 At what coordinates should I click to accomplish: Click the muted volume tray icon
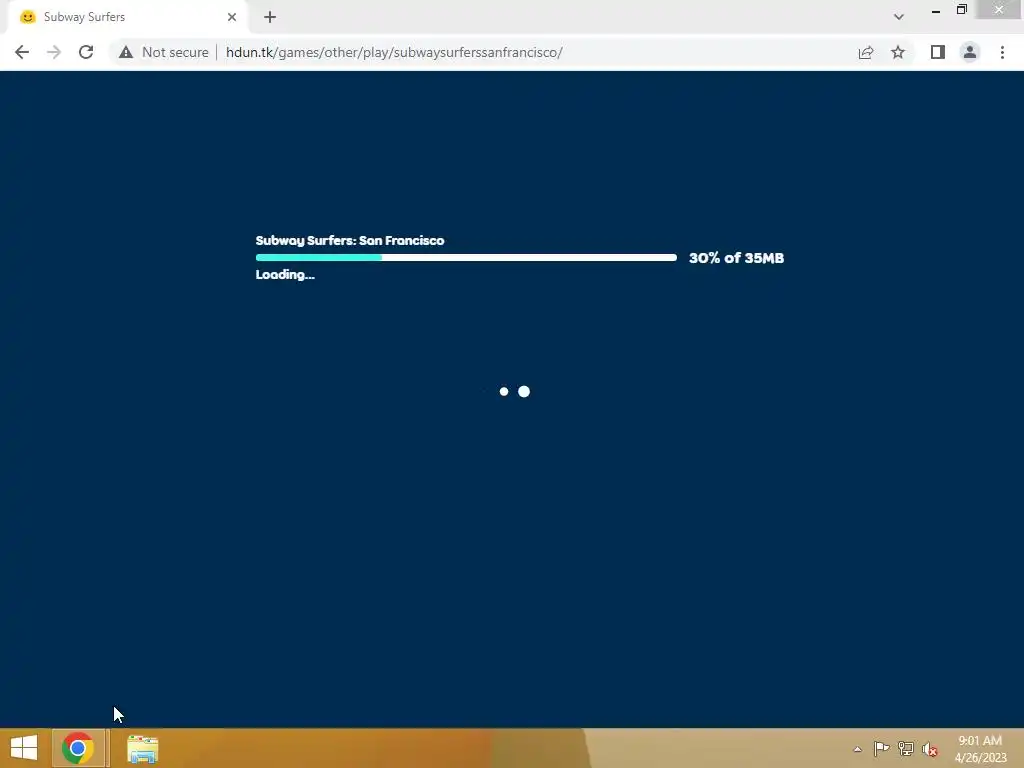[929, 749]
